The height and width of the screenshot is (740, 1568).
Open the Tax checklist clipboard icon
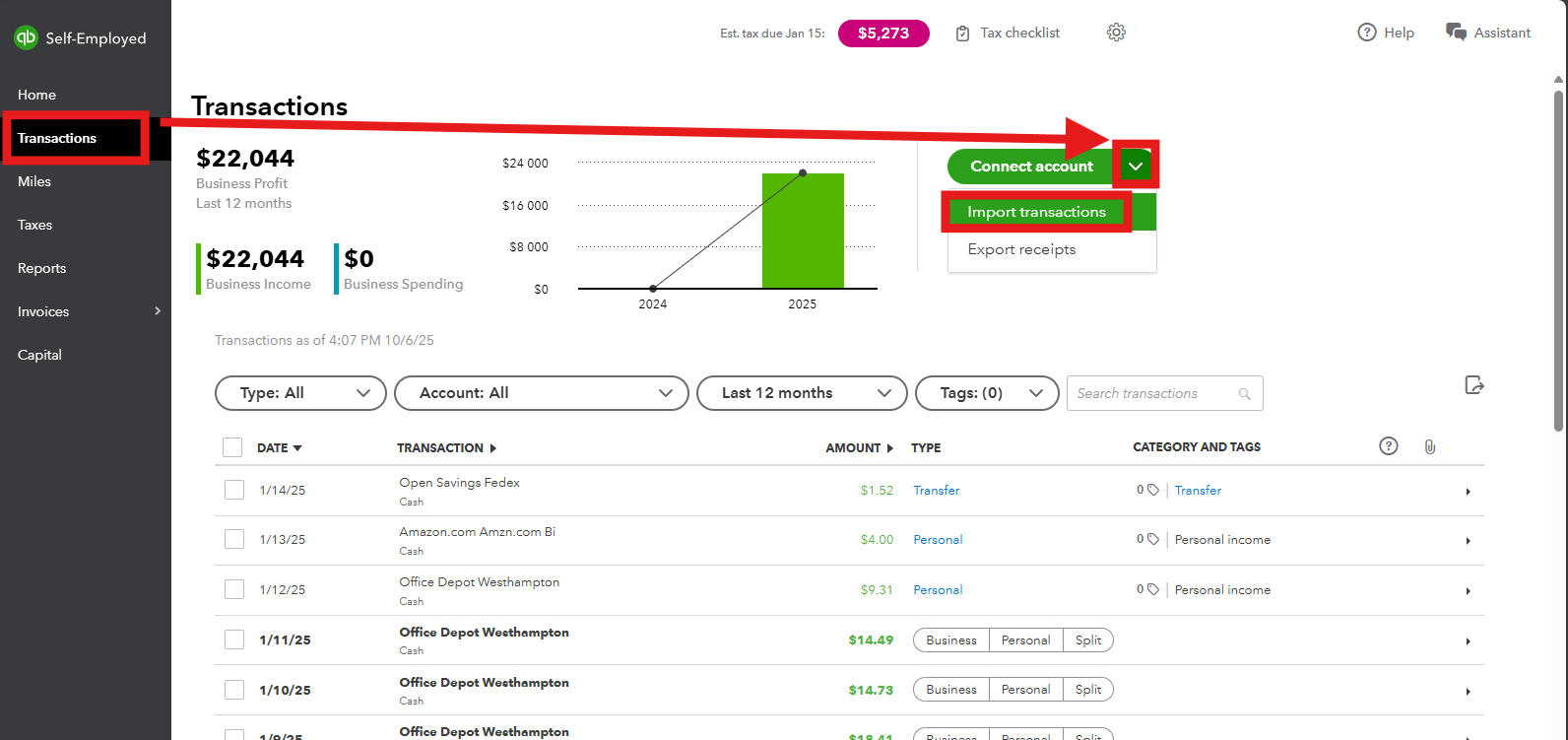[962, 34]
